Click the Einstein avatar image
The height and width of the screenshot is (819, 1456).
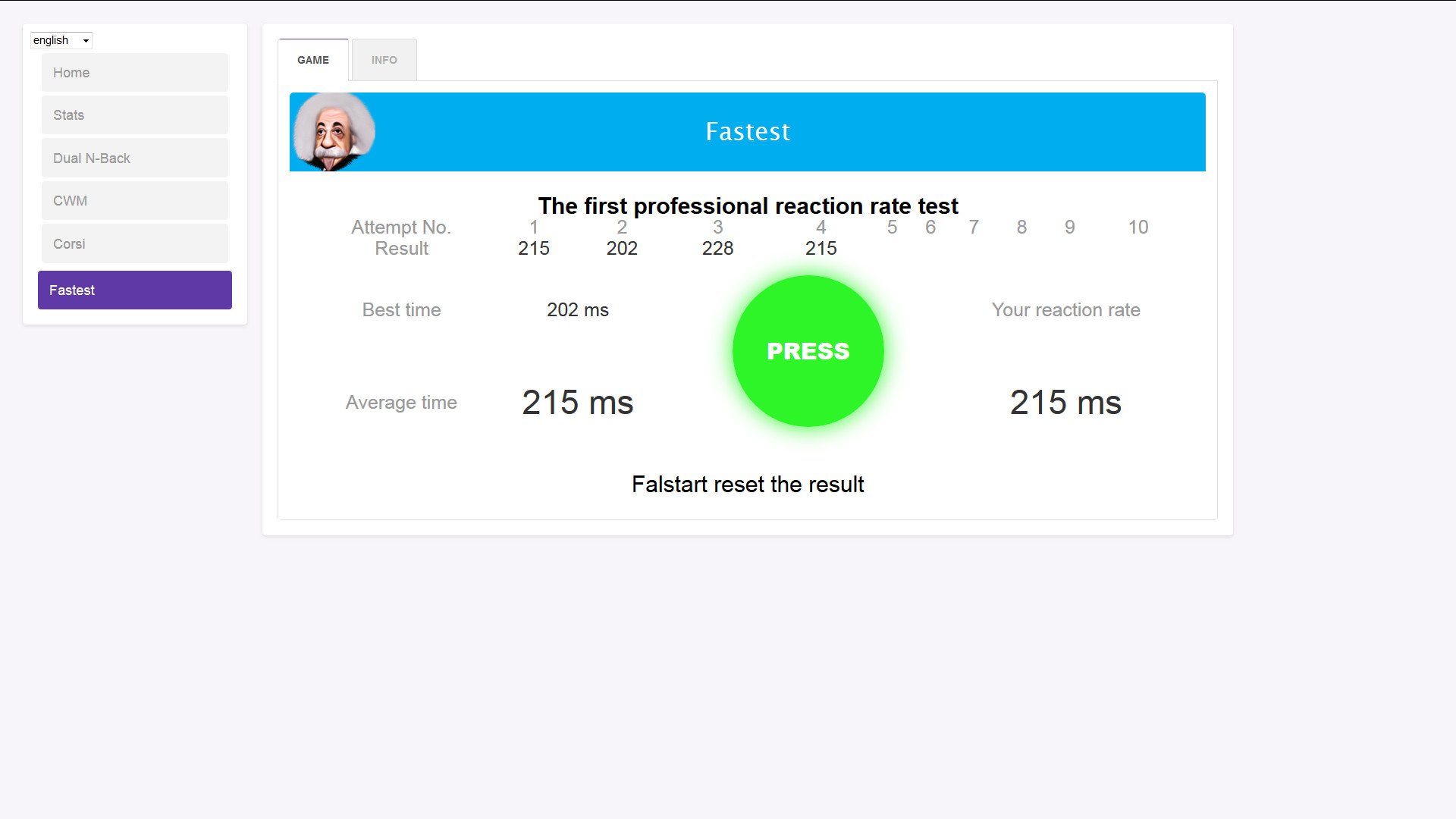(x=334, y=132)
